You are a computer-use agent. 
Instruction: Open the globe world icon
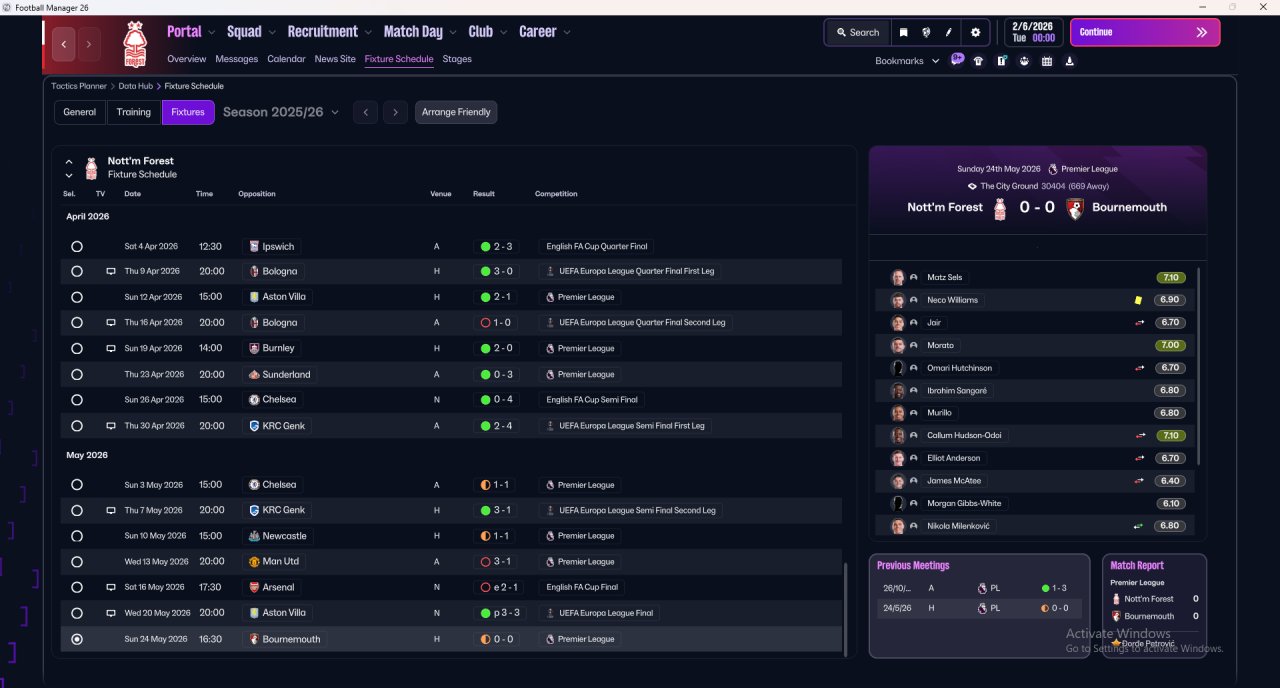(x=927, y=32)
